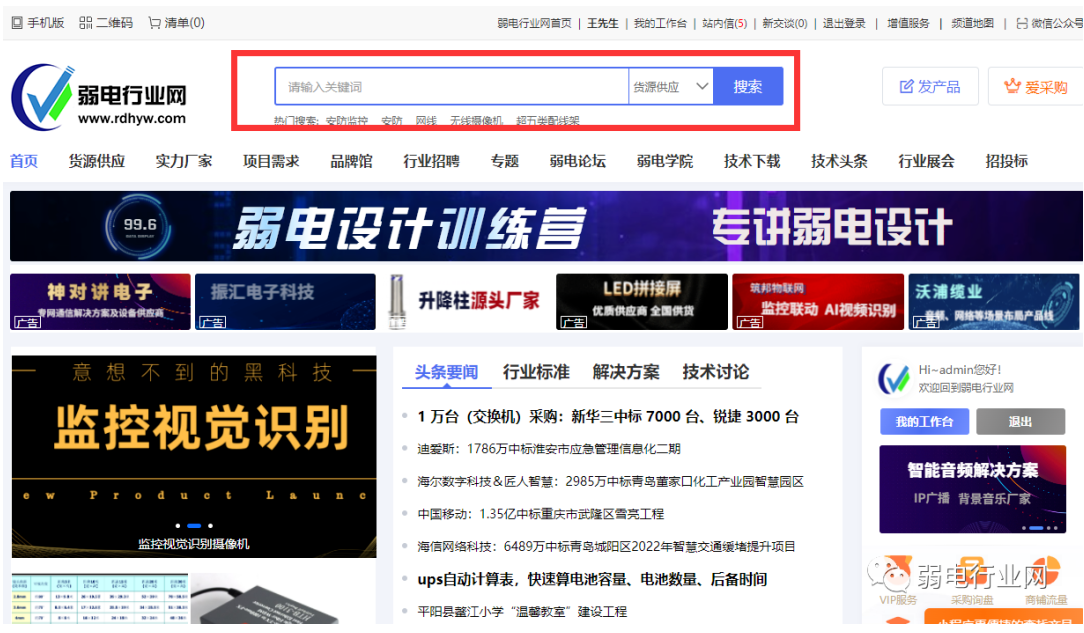The image size is (1084, 633).
Task: Open 弱电论坛 in the navigation menu
Action: tap(577, 161)
